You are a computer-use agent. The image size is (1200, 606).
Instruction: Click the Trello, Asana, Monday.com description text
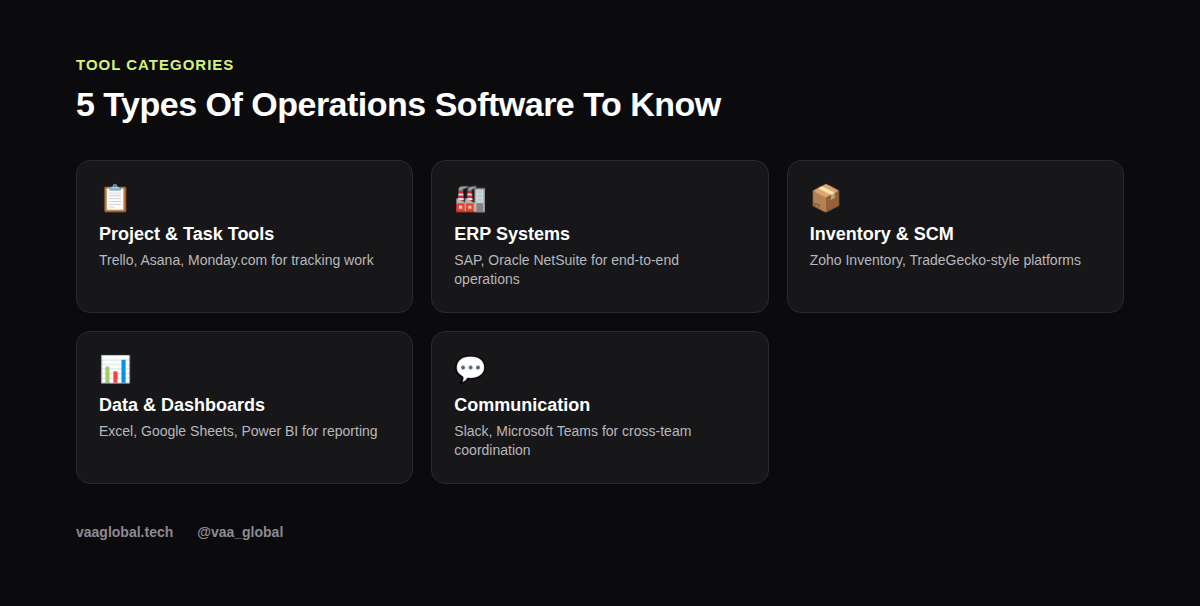coord(236,260)
